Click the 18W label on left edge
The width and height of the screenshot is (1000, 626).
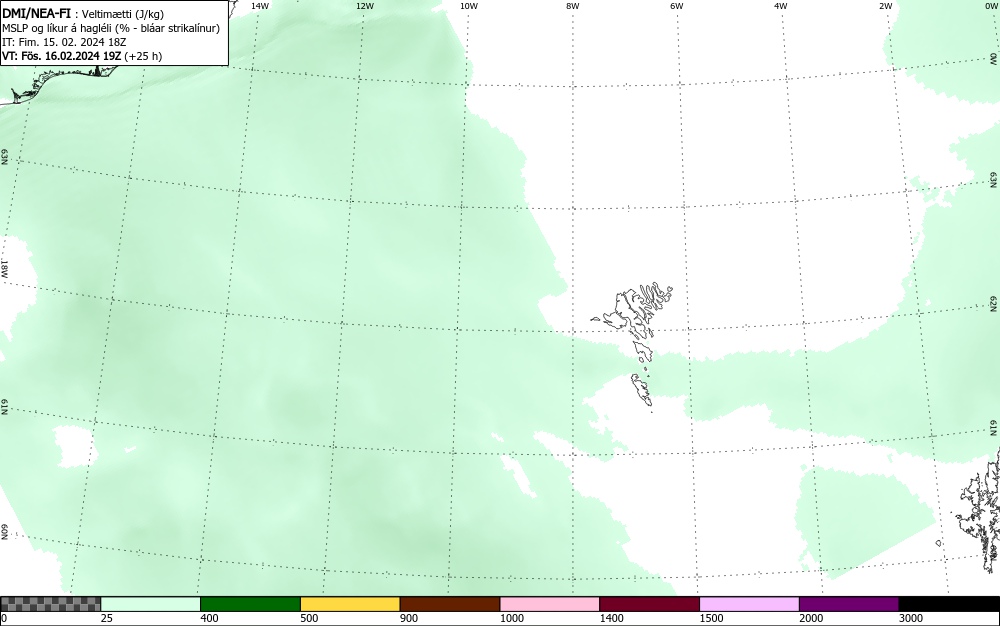pos(4,268)
